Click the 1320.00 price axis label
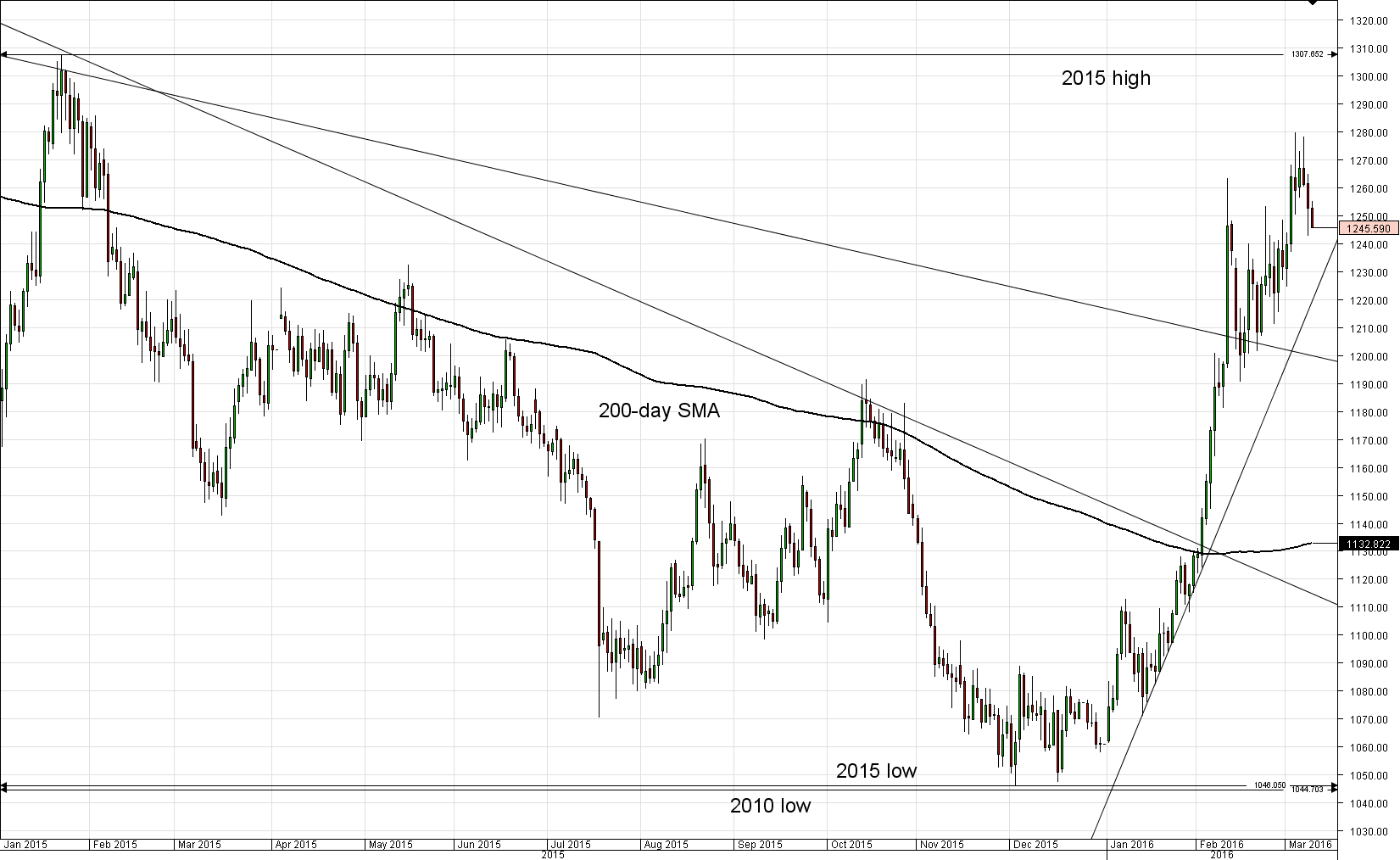 1370,21
